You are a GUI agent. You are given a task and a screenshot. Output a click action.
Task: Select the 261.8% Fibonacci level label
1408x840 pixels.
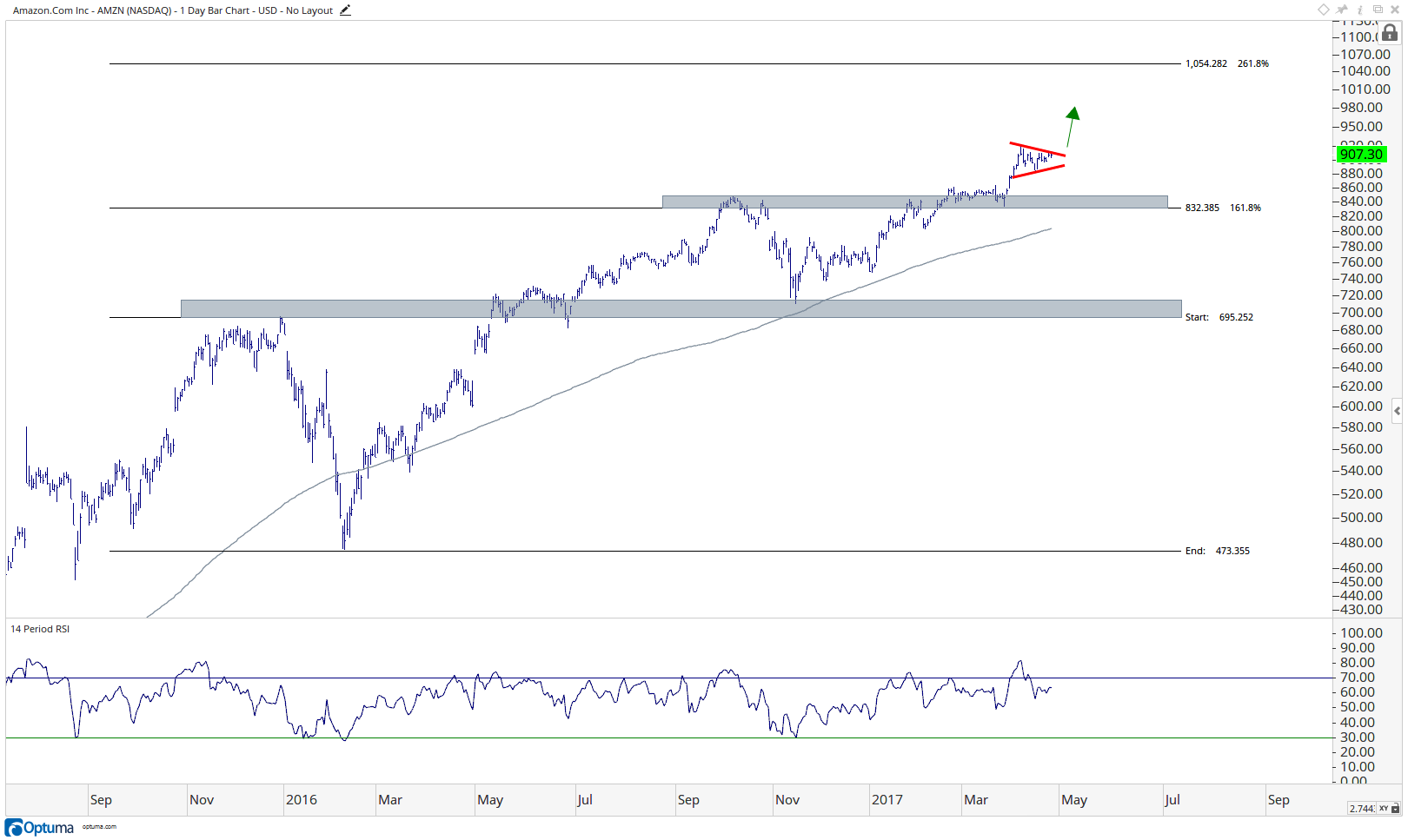pyautogui.click(x=1226, y=63)
